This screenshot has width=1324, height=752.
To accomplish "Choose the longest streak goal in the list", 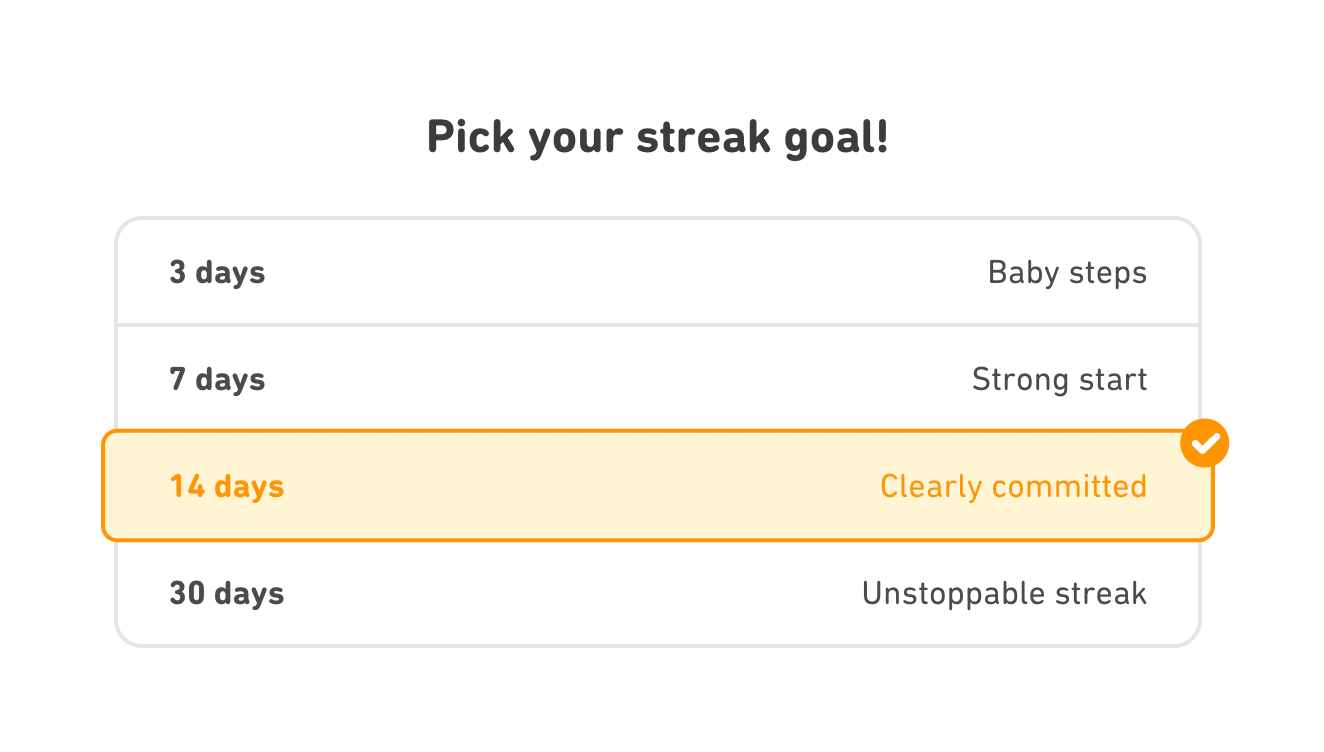I will tap(657, 593).
